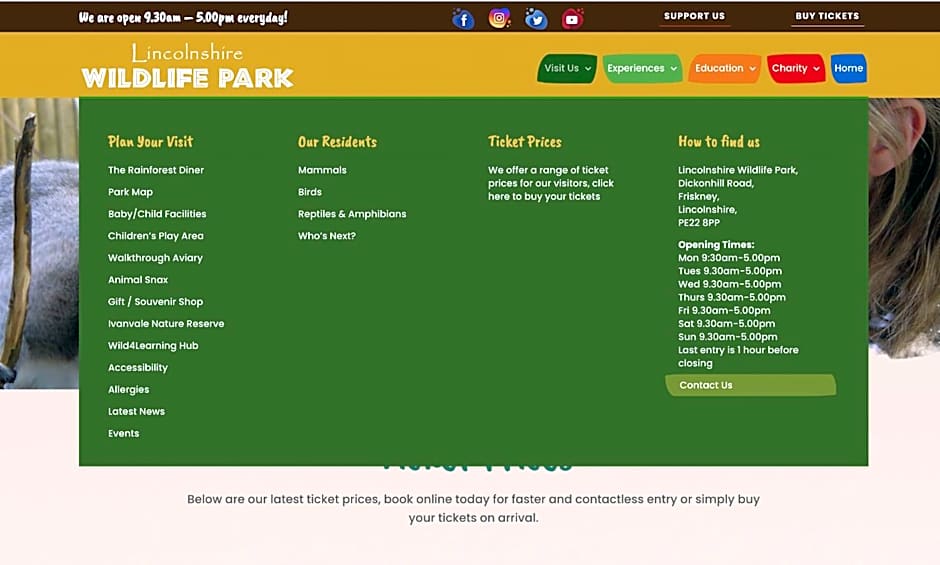Open the Walkthrough Aviary link
The image size is (940, 565).
click(x=155, y=258)
